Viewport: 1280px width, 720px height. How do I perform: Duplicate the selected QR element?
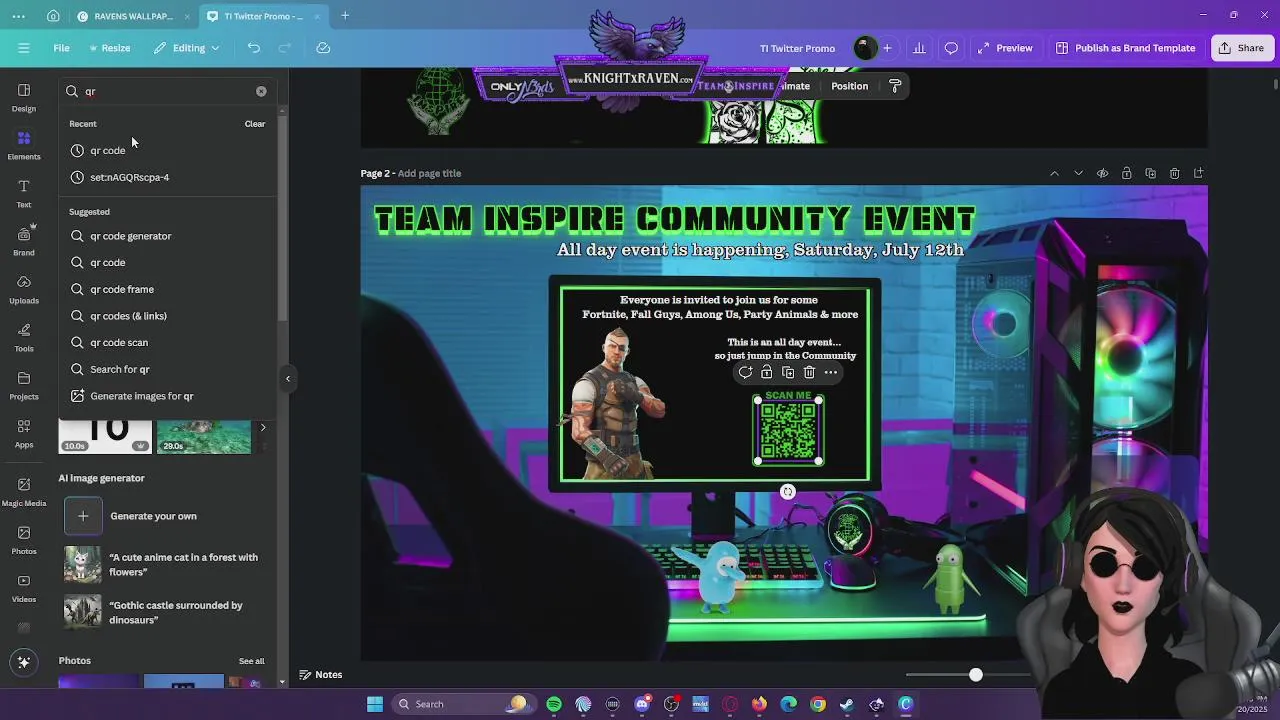click(788, 372)
